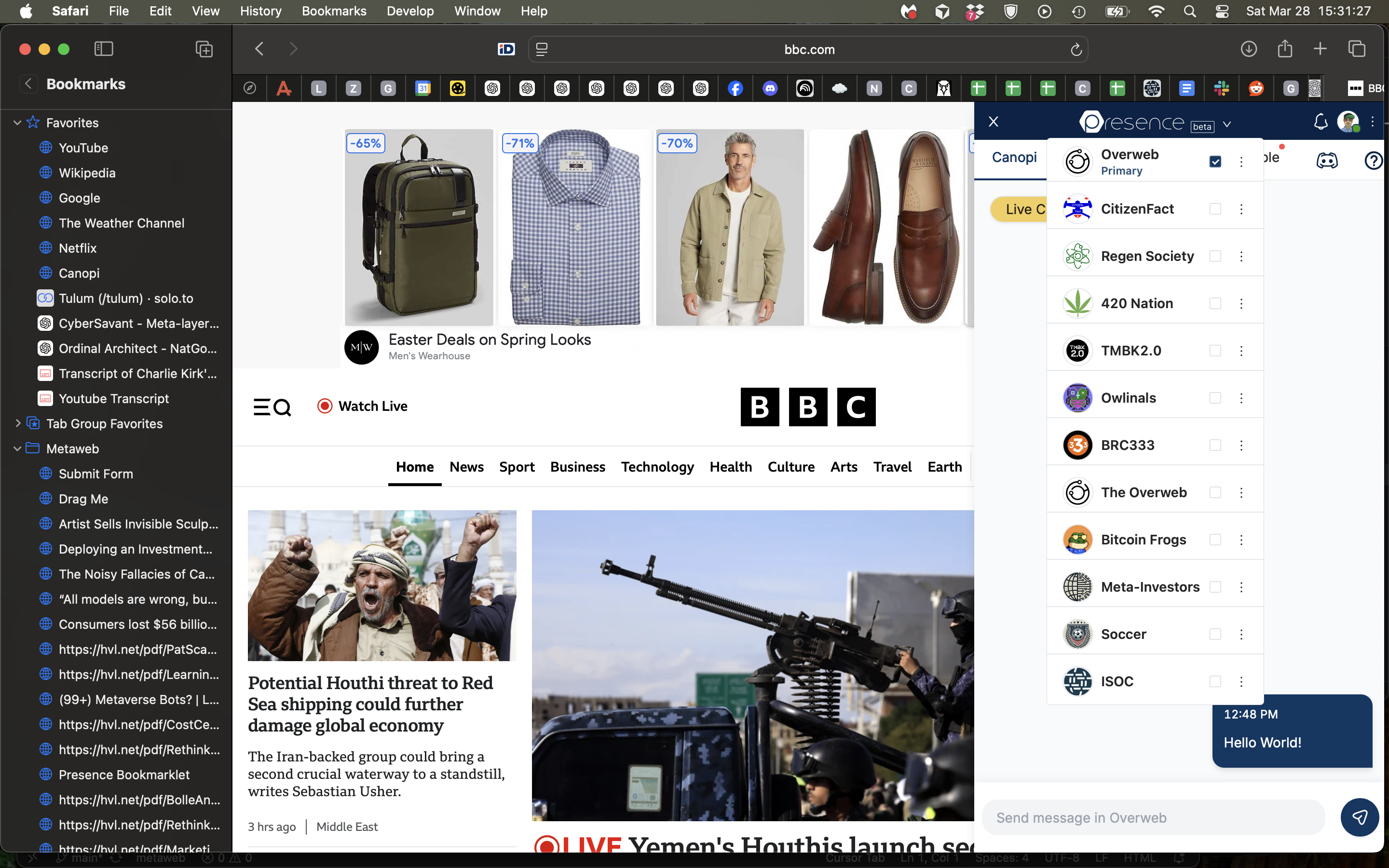Uncheck the Overweb primary community checkbox
Screen dimensions: 1389x868
[x=1215, y=162]
